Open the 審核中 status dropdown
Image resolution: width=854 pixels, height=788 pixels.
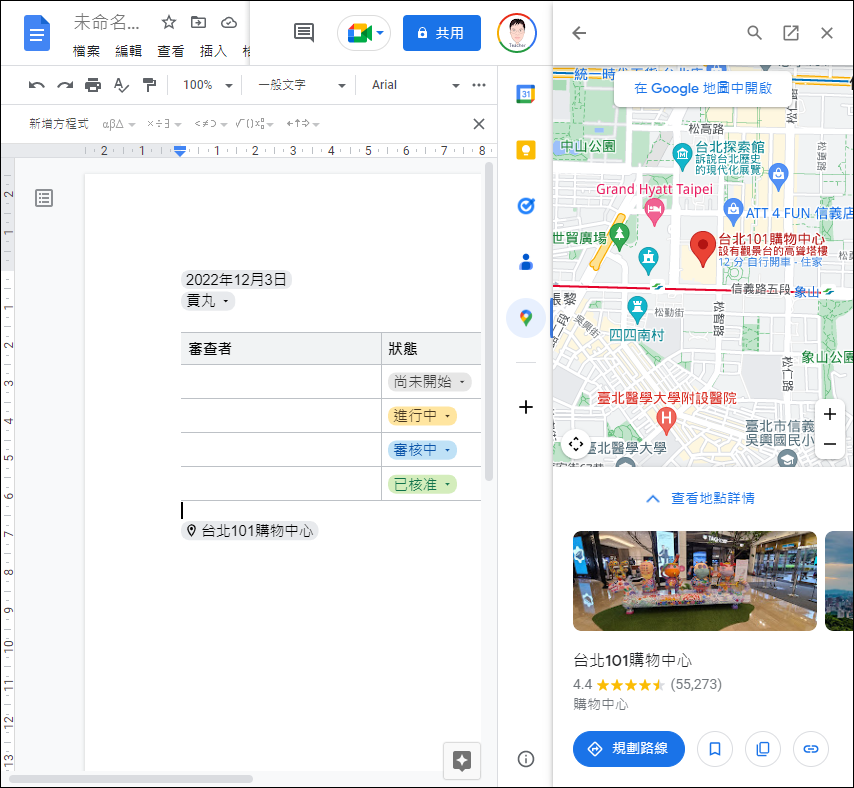pyautogui.click(x=422, y=450)
